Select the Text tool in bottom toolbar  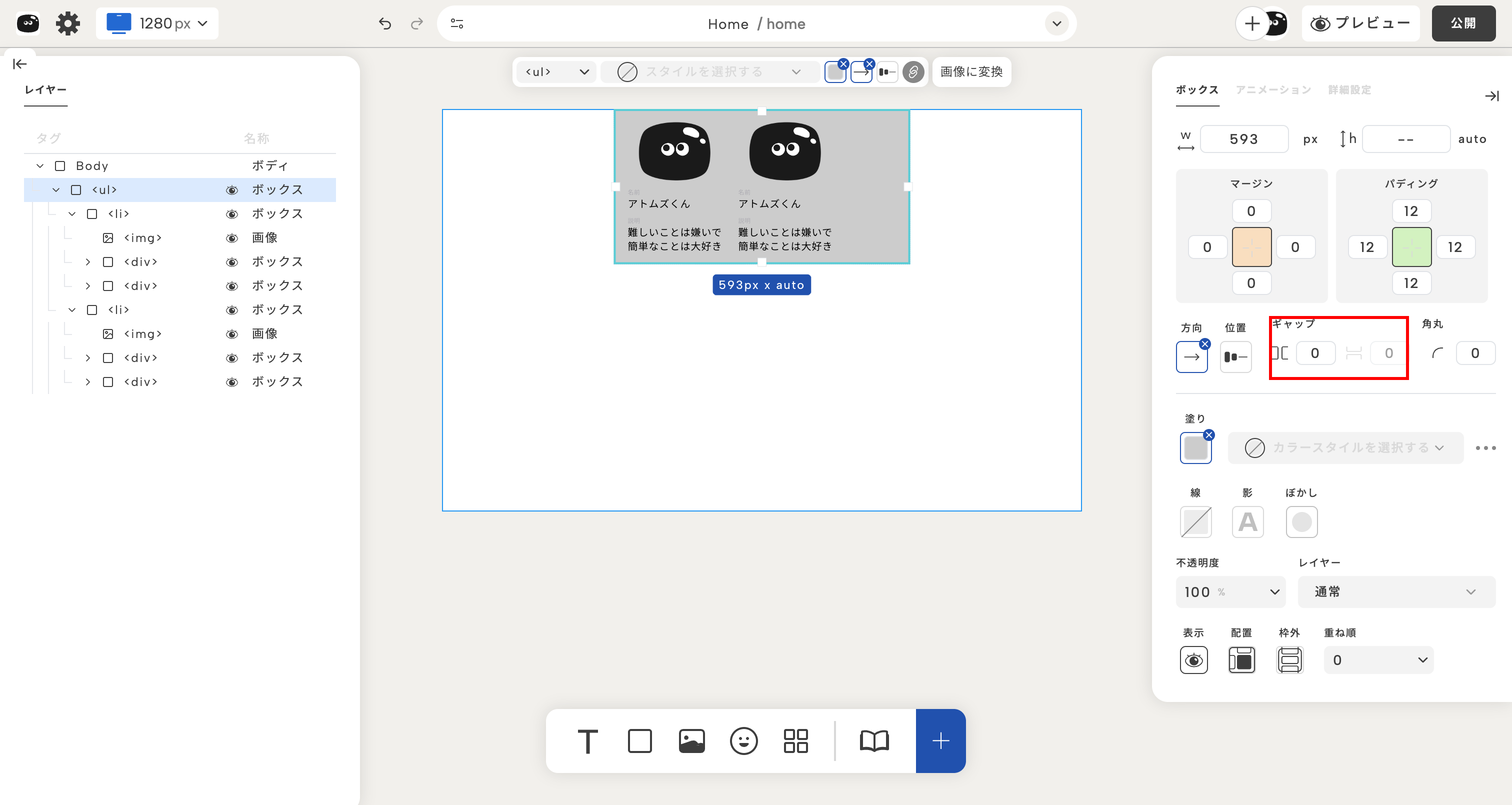coord(587,741)
